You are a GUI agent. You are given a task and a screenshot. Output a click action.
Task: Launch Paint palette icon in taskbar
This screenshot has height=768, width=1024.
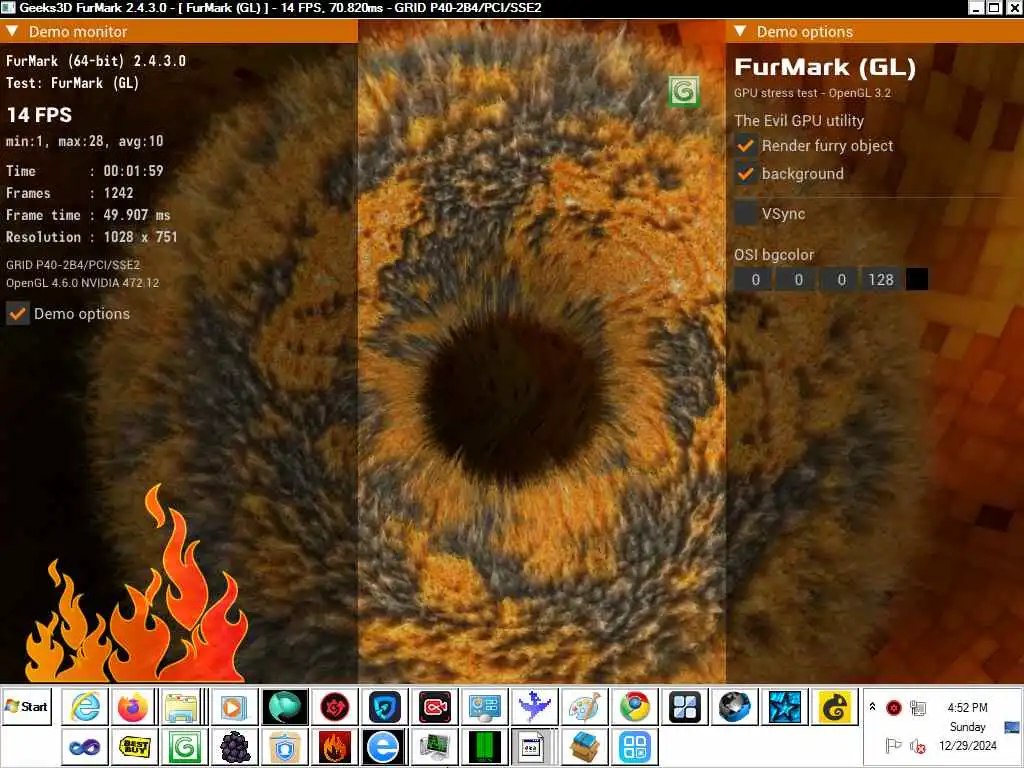pyautogui.click(x=585, y=707)
